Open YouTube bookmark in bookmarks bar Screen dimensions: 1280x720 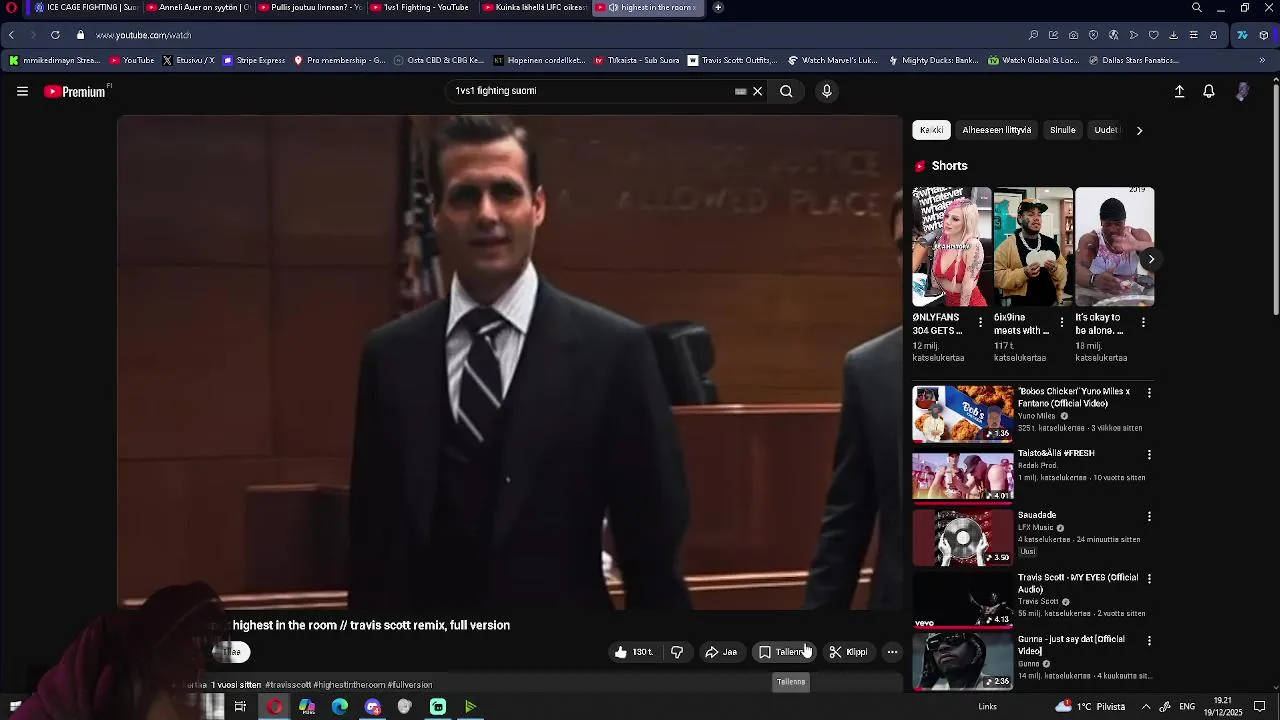[x=132, y=60]
